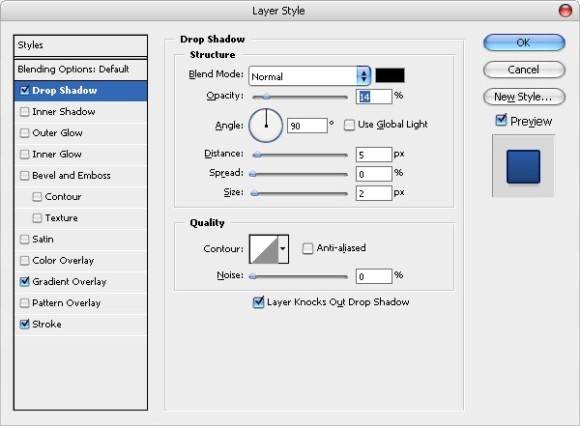Select the Drop Shadow style row
580x426 pixels.
81,91
